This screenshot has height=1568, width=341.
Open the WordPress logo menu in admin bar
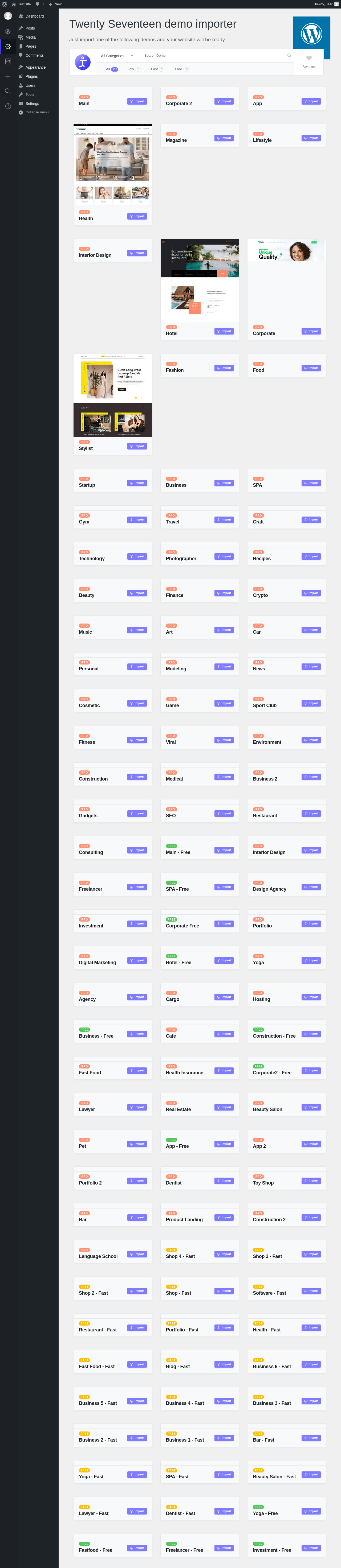(x=4, y=4)
